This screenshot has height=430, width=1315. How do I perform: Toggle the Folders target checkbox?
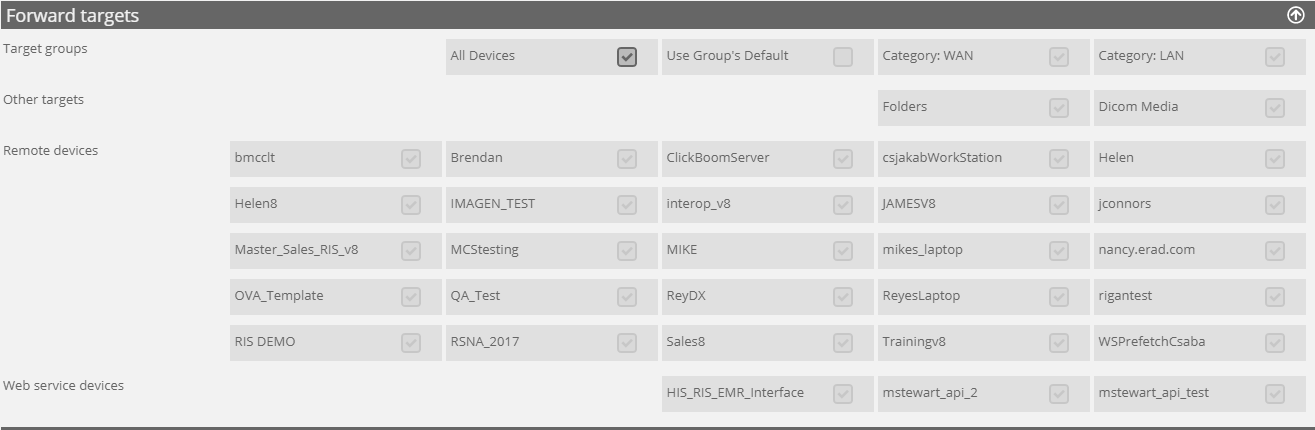1059,107
